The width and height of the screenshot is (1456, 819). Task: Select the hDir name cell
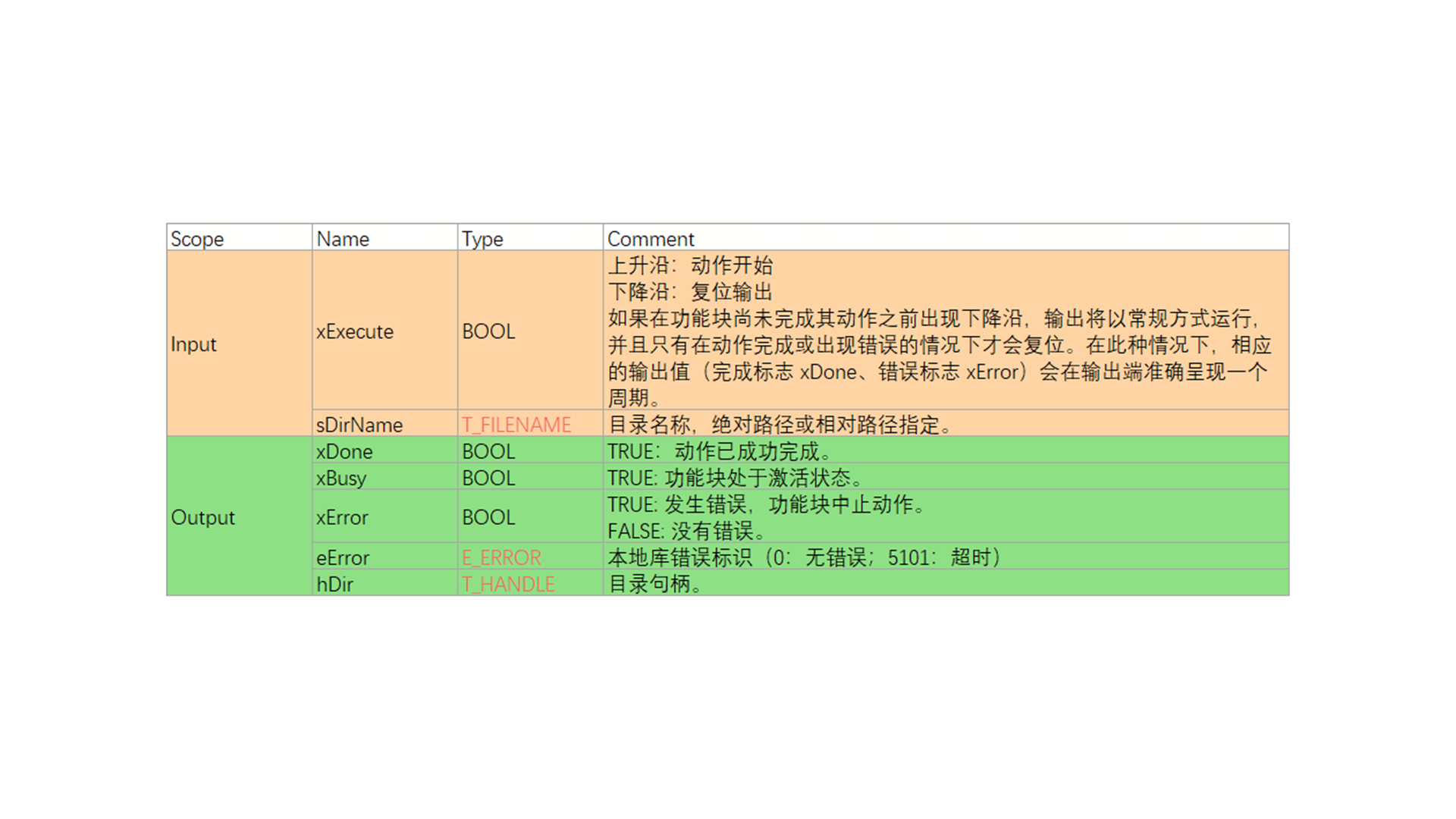[x=334, y=584]
